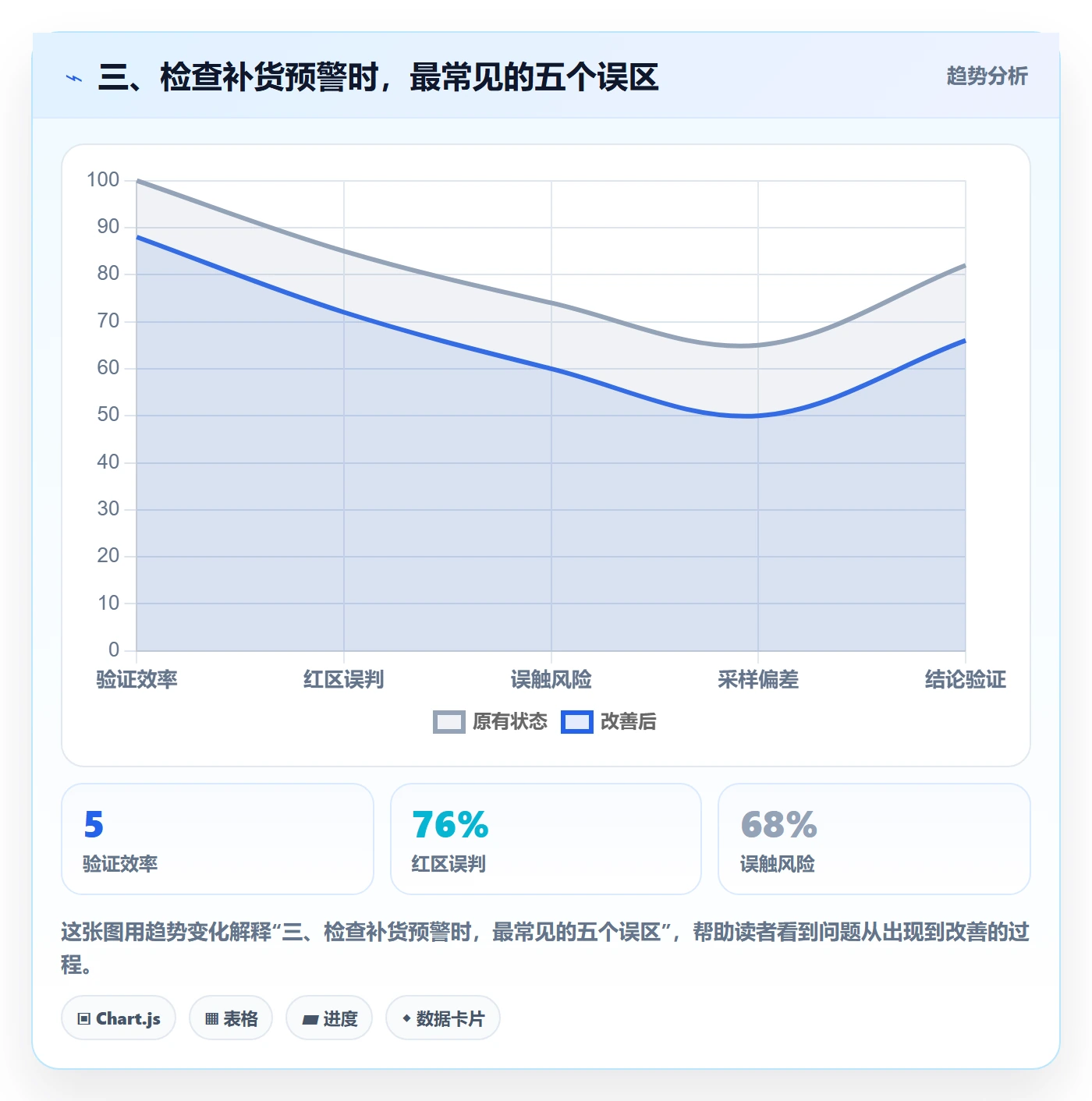Click the 验证效率 x-axis label
This screenshot has height=1101, width=1092.
tap(136, 680)
